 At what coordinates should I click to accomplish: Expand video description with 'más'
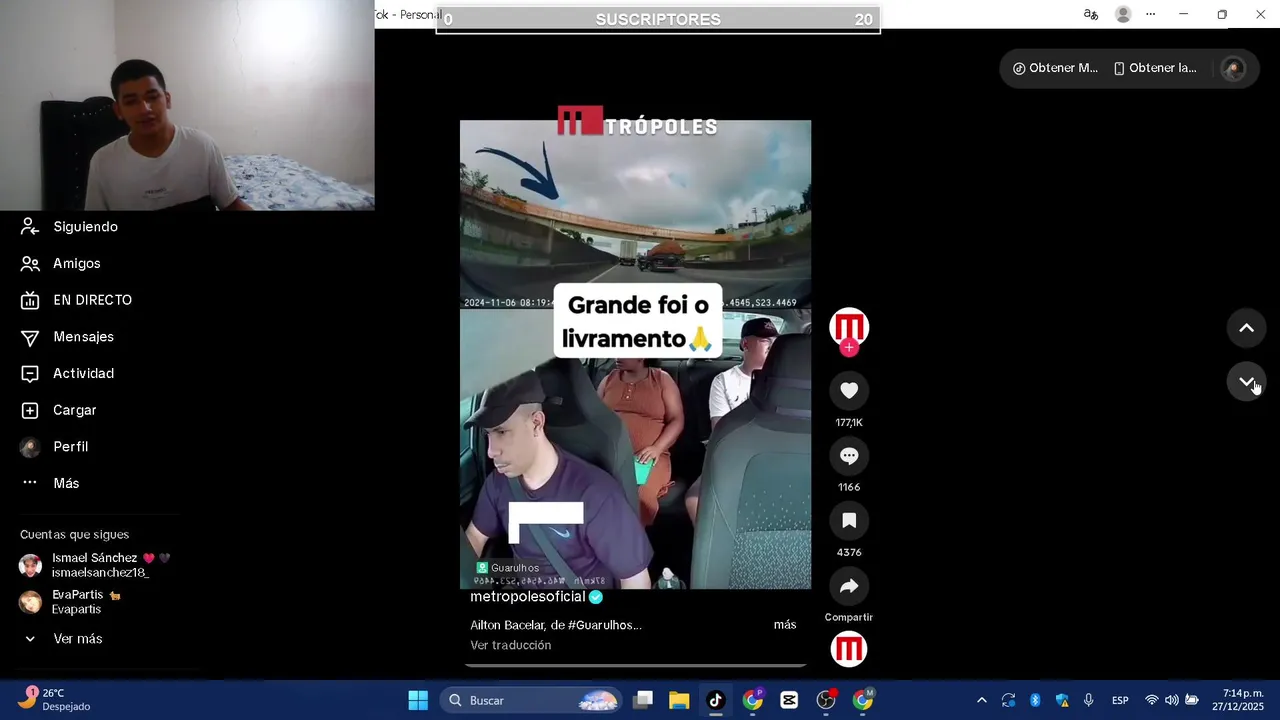coord(785,625)
